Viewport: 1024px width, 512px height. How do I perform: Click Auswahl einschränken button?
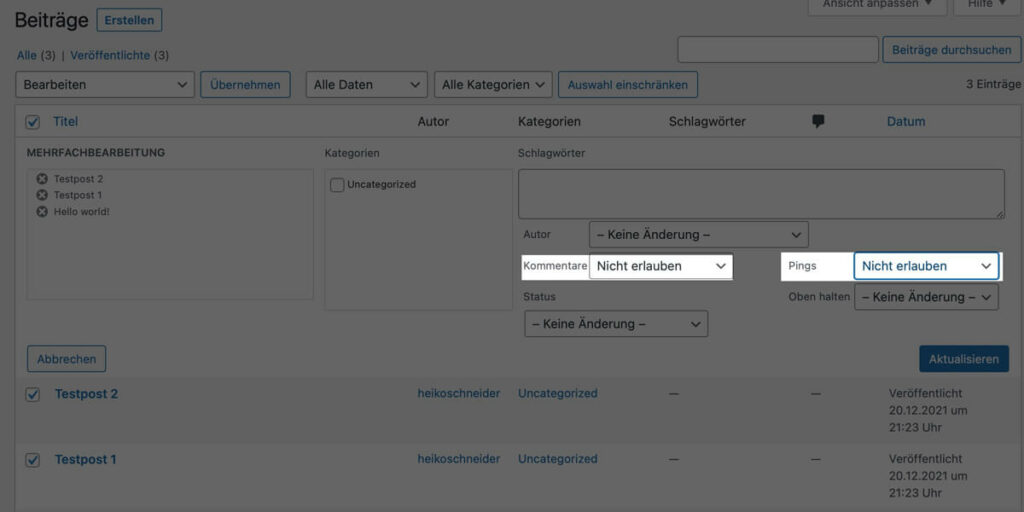pyautogui.click(x=628, y=85)
